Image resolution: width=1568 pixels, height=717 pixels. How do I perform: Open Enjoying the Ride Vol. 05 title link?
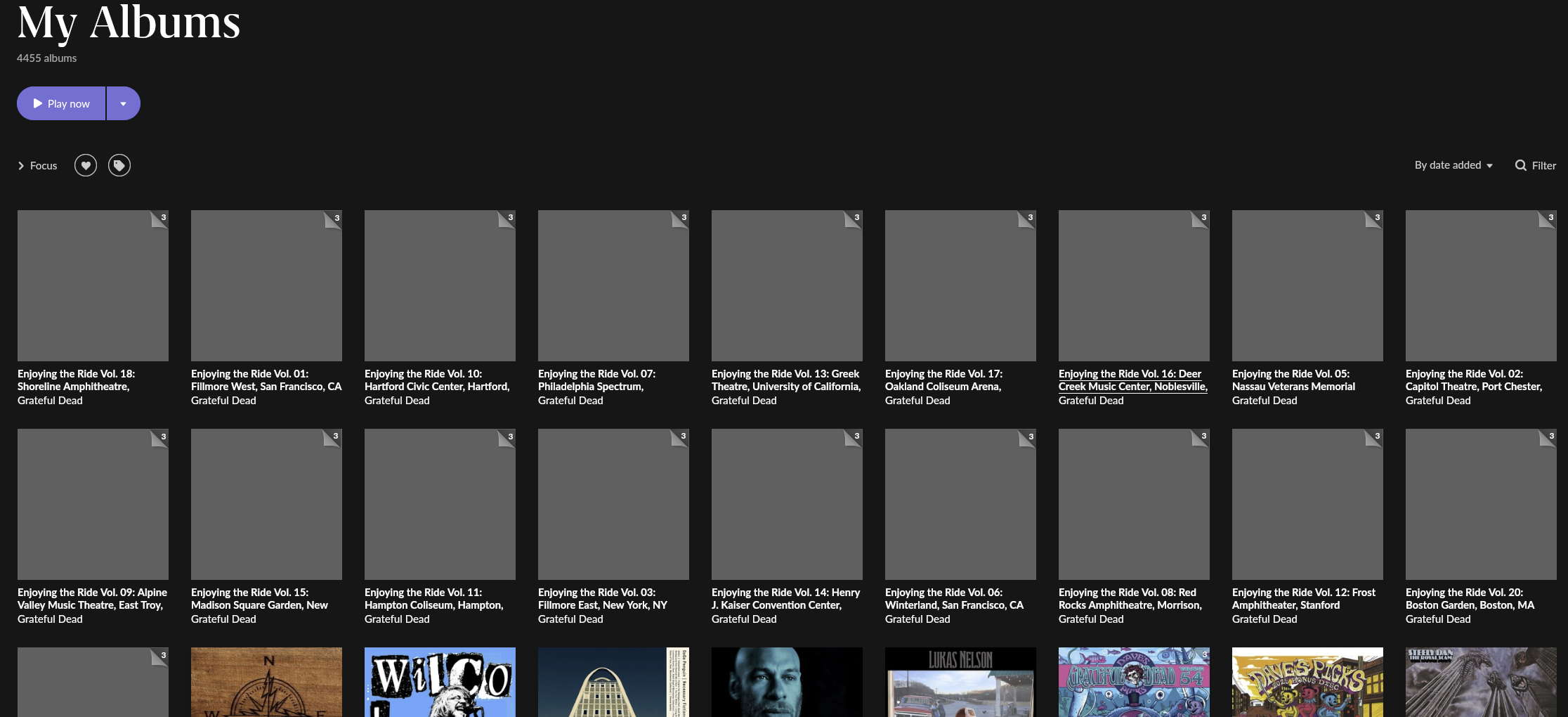pyautogui.click(x=1293, y=380)
